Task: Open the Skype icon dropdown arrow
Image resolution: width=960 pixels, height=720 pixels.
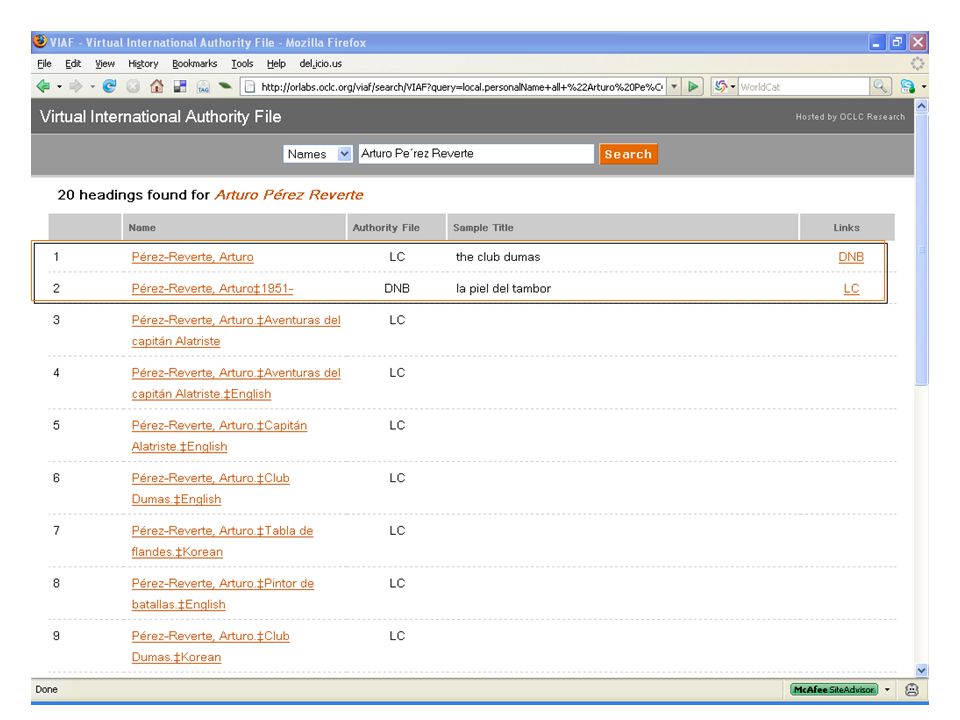Action: click(924, 87)
